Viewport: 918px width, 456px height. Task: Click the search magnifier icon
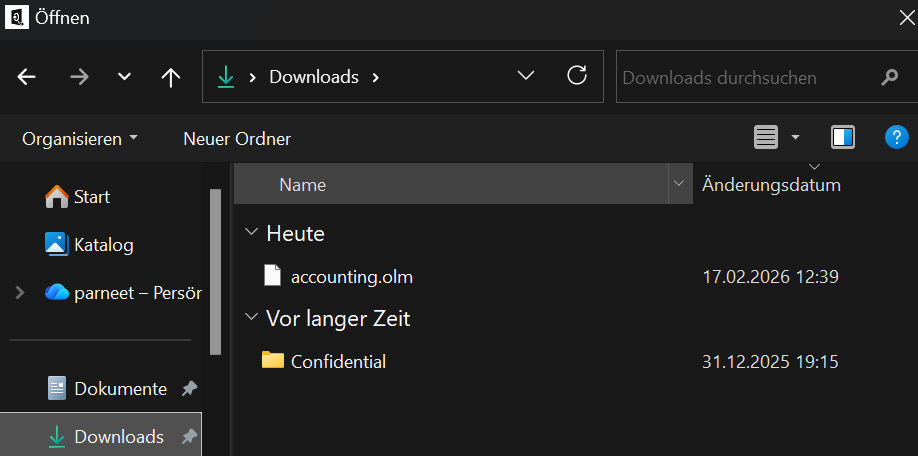coord(889,78)
